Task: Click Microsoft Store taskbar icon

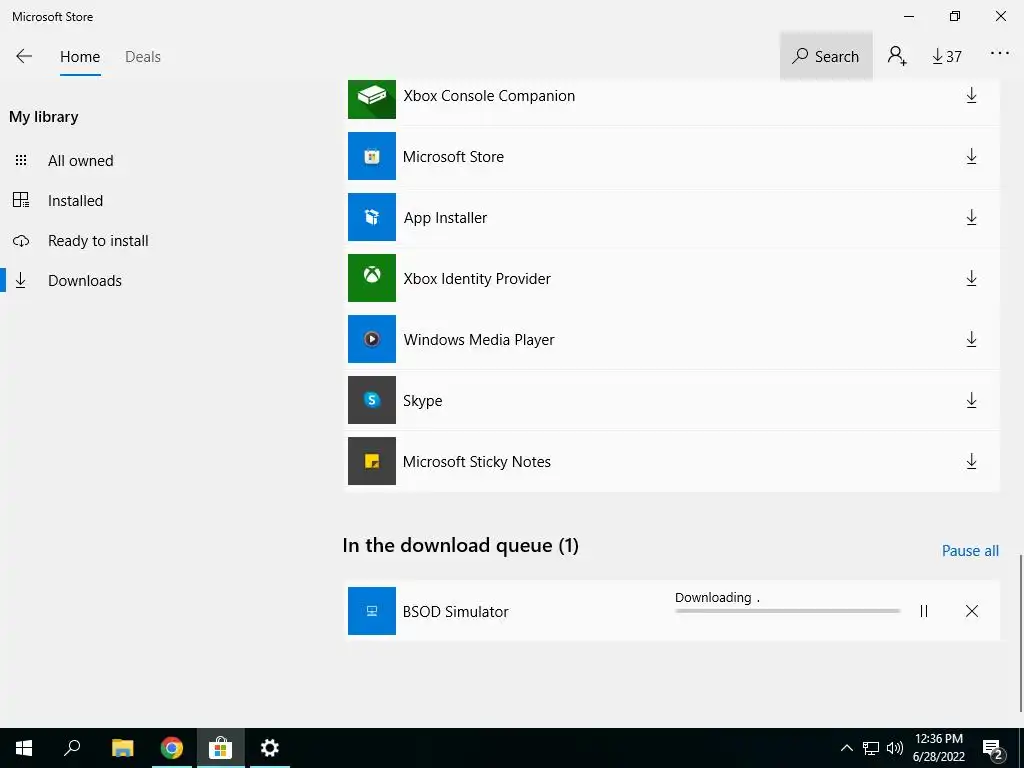Action: click(x=221, y=748)
